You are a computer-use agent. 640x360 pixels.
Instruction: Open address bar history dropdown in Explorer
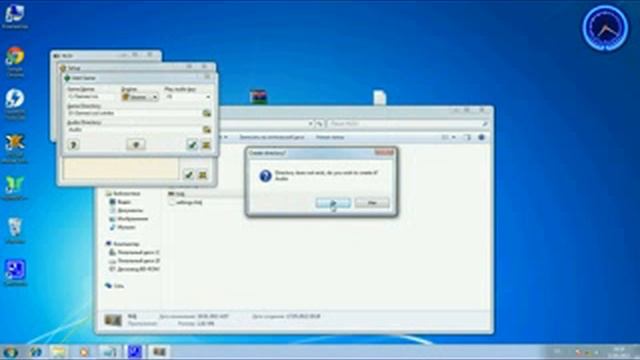pyautogui.click(x=311, y=123)
